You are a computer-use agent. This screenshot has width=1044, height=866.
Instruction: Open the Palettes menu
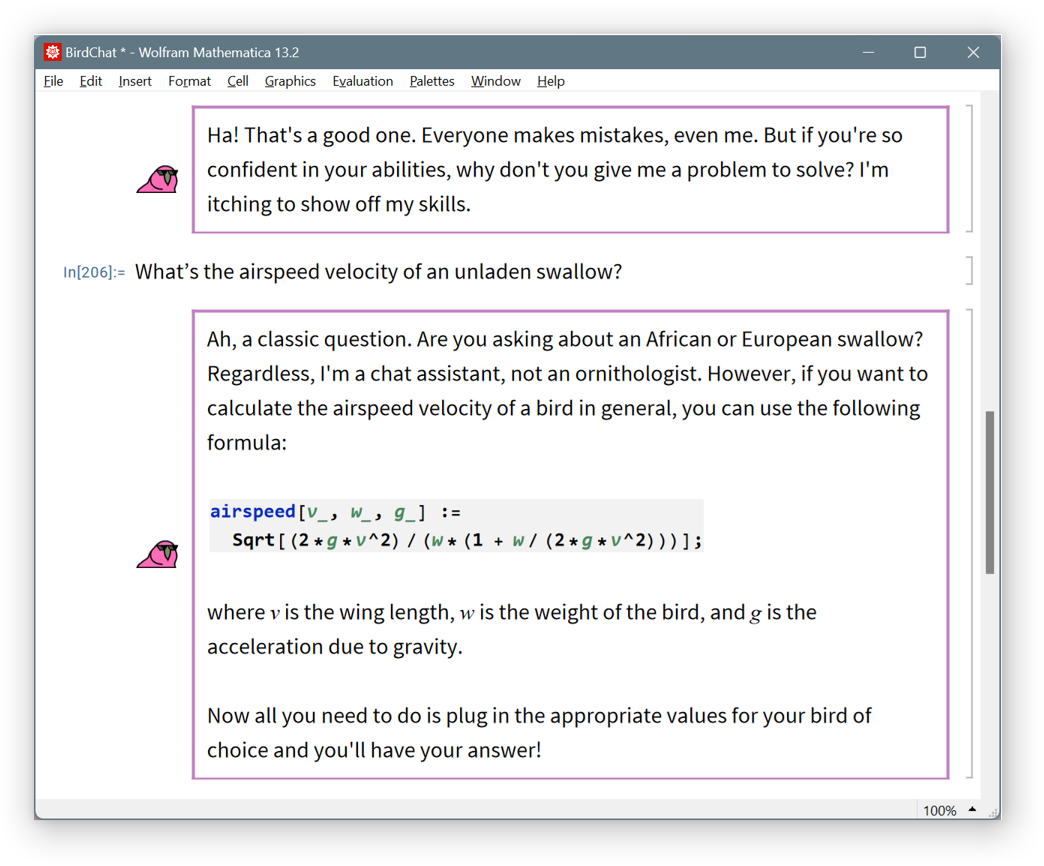[432, 81]
